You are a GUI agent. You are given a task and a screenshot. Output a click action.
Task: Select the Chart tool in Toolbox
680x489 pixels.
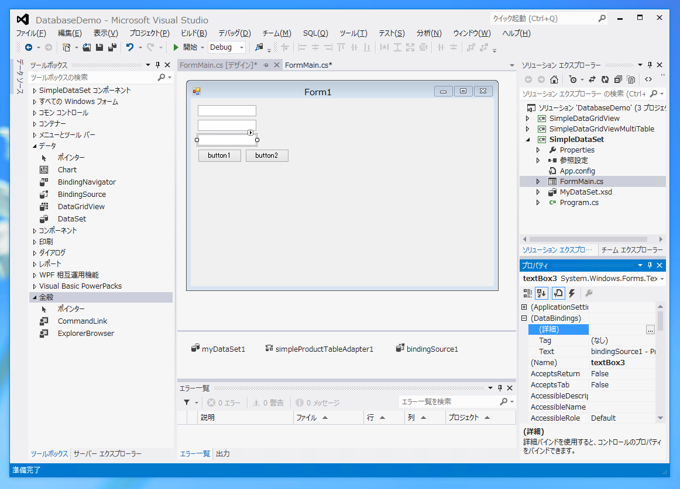67,170
